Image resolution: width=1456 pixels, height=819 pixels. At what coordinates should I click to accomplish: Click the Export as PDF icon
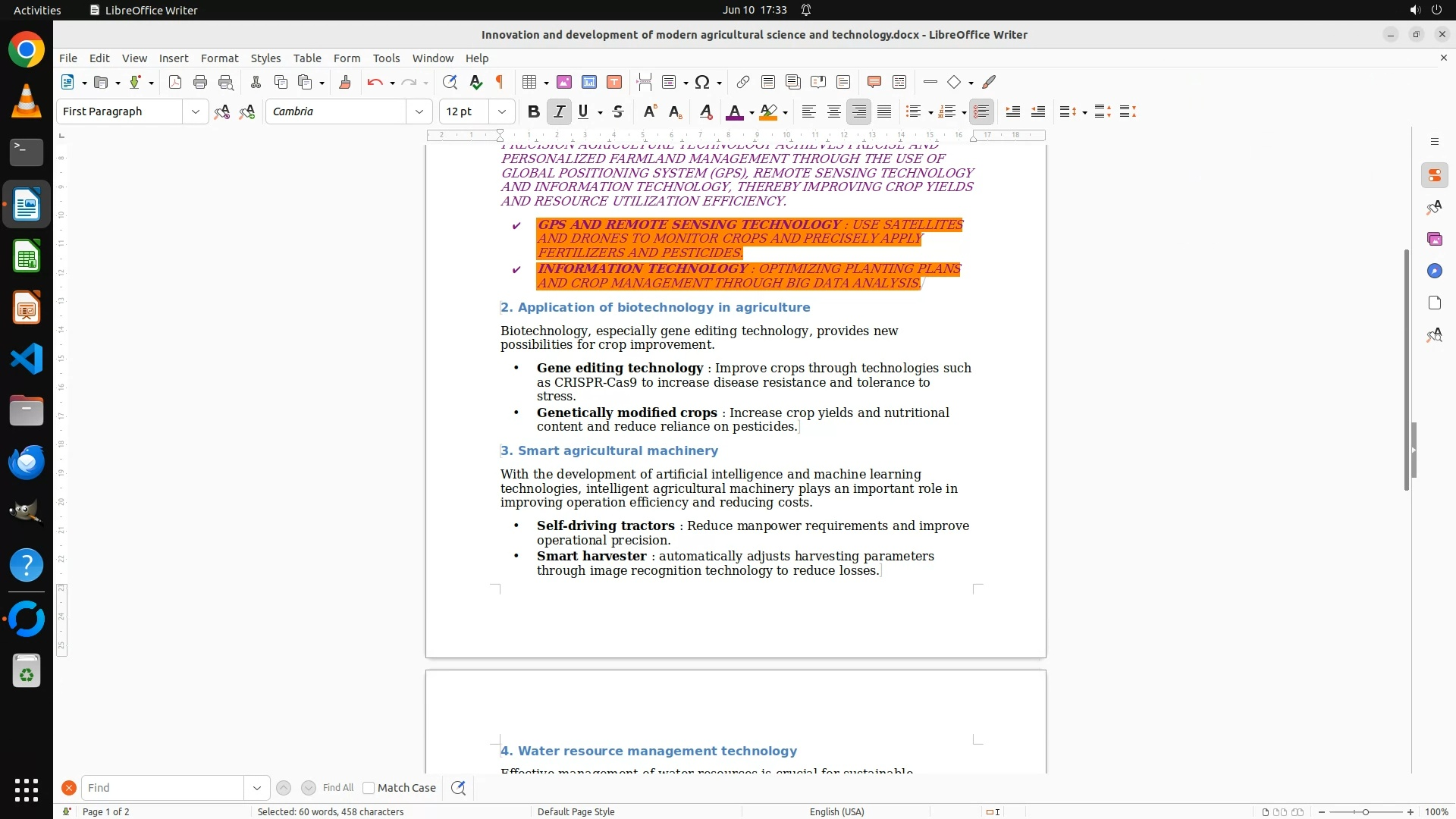tap(175, 82)
